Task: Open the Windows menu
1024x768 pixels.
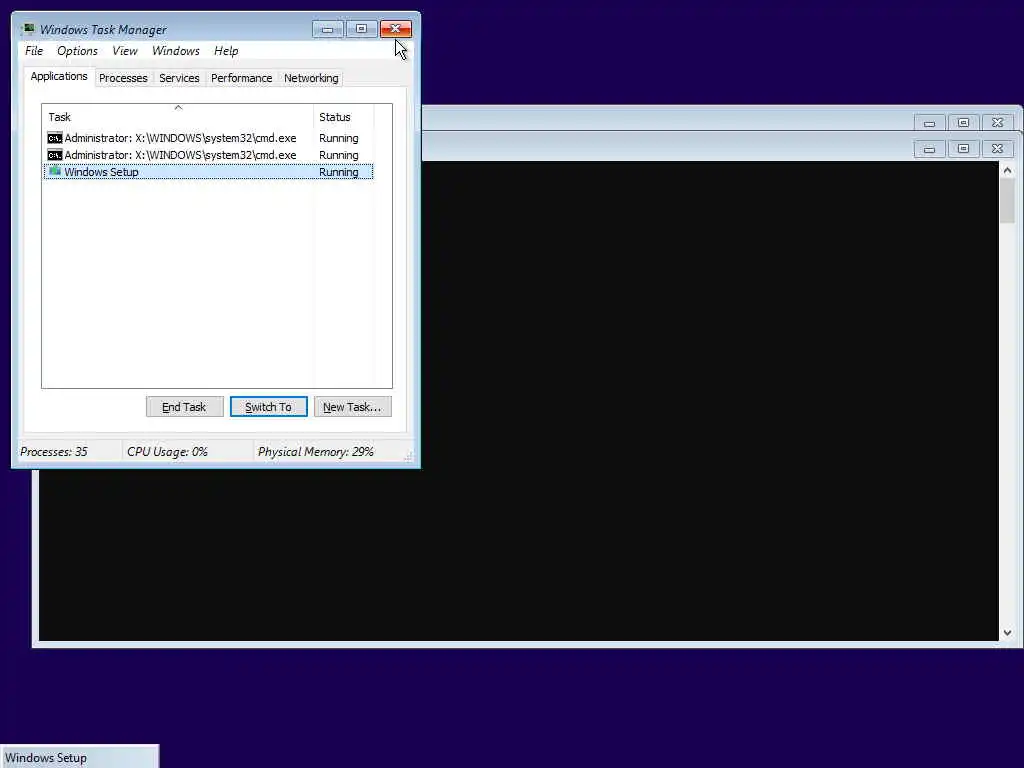Action: (176, 51)
